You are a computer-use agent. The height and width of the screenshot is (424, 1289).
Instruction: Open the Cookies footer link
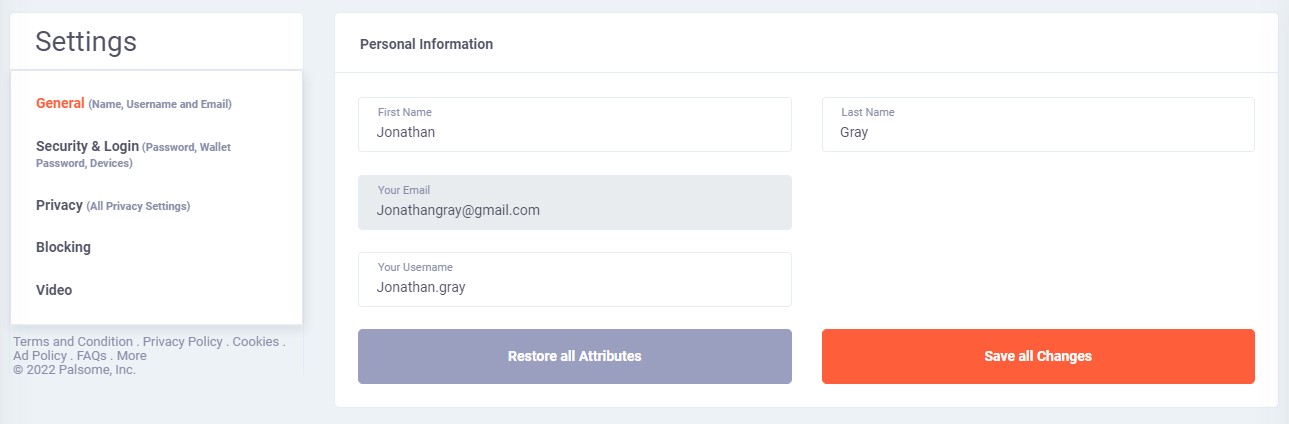click(255, 342)
